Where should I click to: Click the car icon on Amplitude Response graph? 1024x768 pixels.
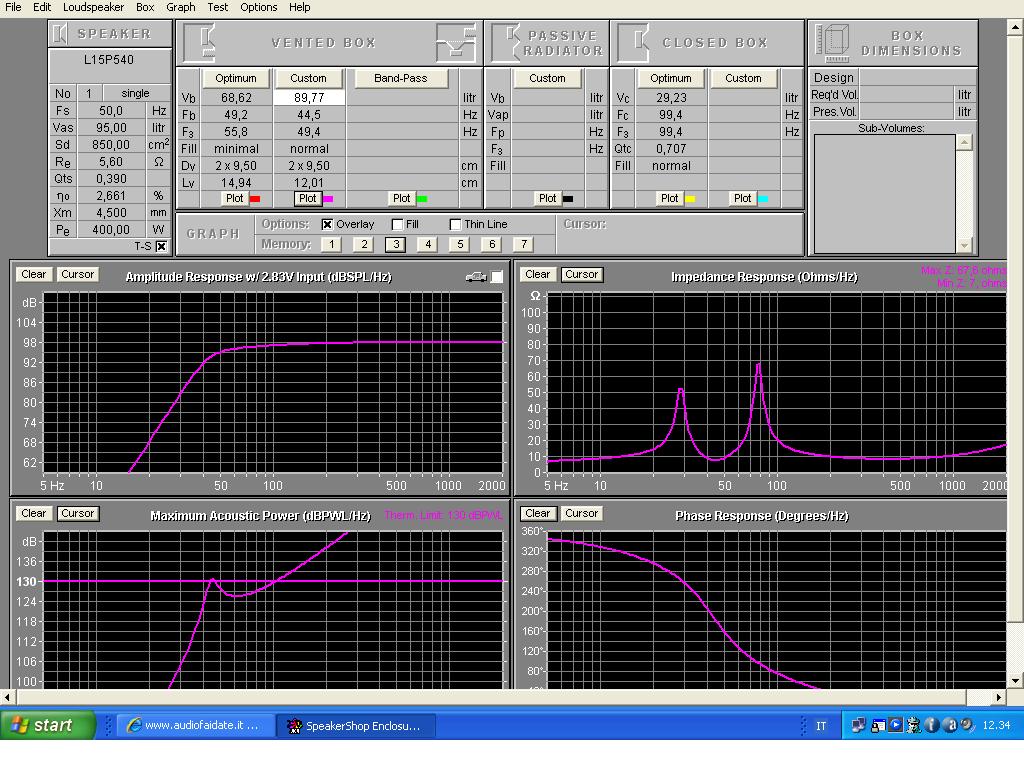[x=476, y=277]
